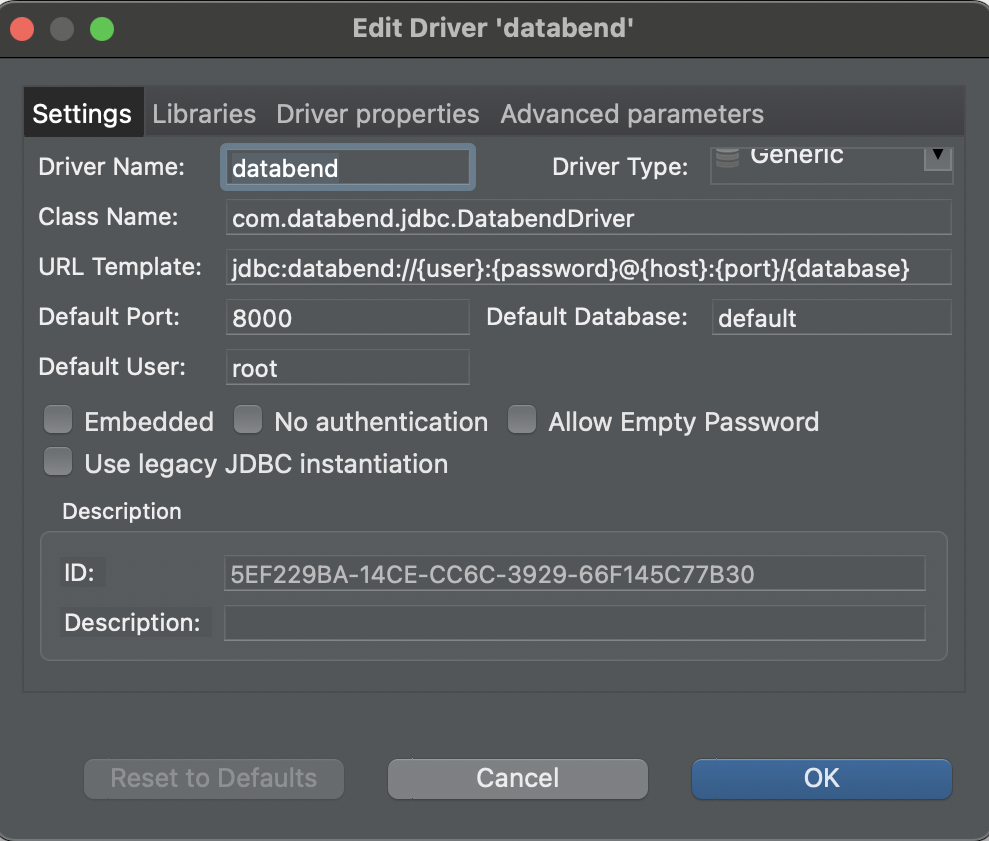
Task: Click the Reset to Defaults button
Action: click(214, 778)
